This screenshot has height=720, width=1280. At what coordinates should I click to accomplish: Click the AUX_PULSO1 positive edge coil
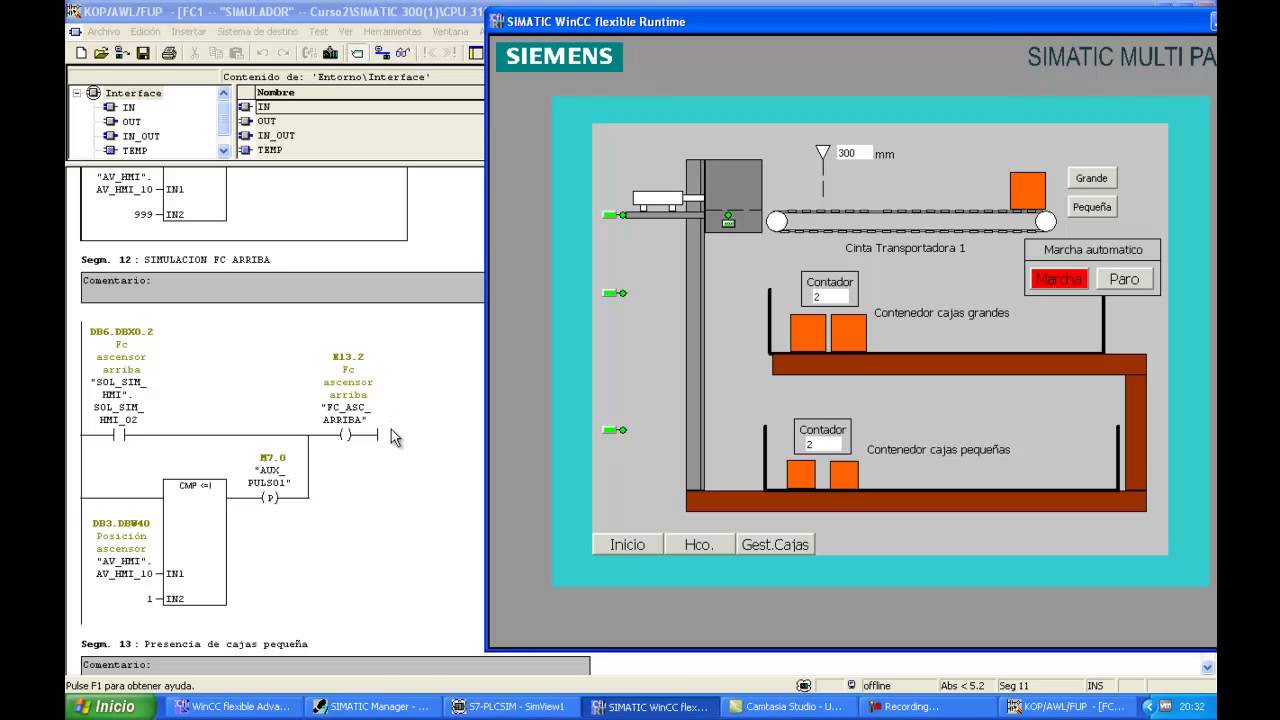click(x=269, y=498)
